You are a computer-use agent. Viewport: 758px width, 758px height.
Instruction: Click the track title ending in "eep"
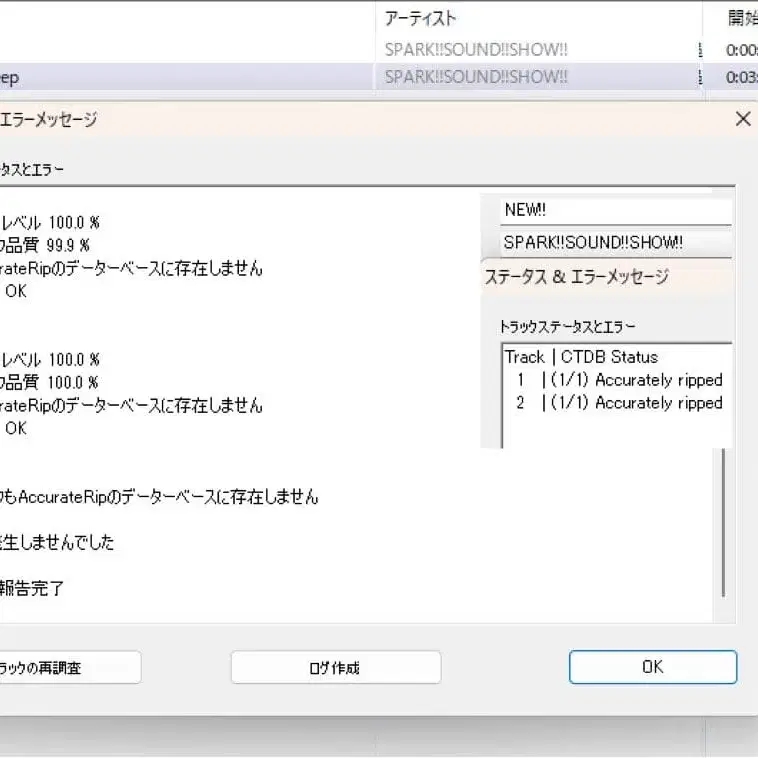click(10, 77)
